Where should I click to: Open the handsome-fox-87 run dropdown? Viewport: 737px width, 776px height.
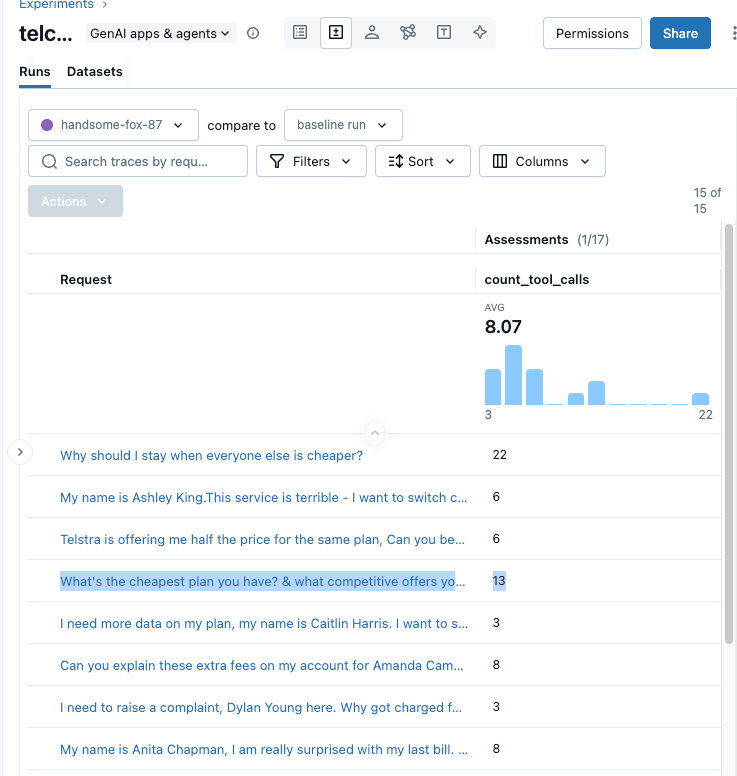tap(113, 125)
